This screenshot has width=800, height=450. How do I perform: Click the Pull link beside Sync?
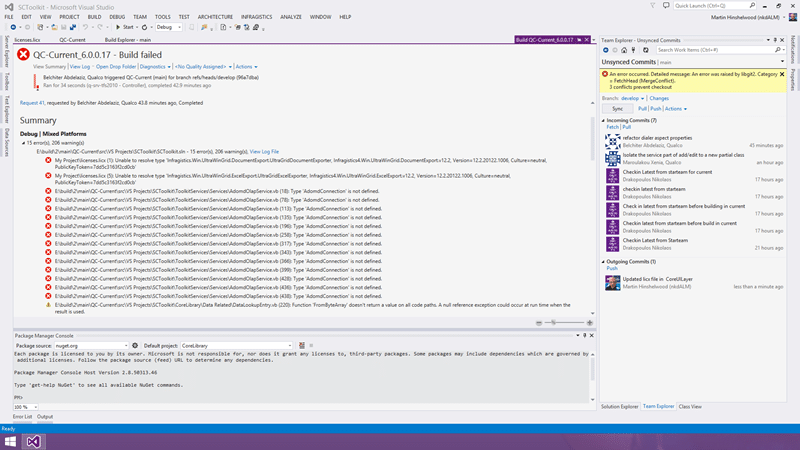642,109
